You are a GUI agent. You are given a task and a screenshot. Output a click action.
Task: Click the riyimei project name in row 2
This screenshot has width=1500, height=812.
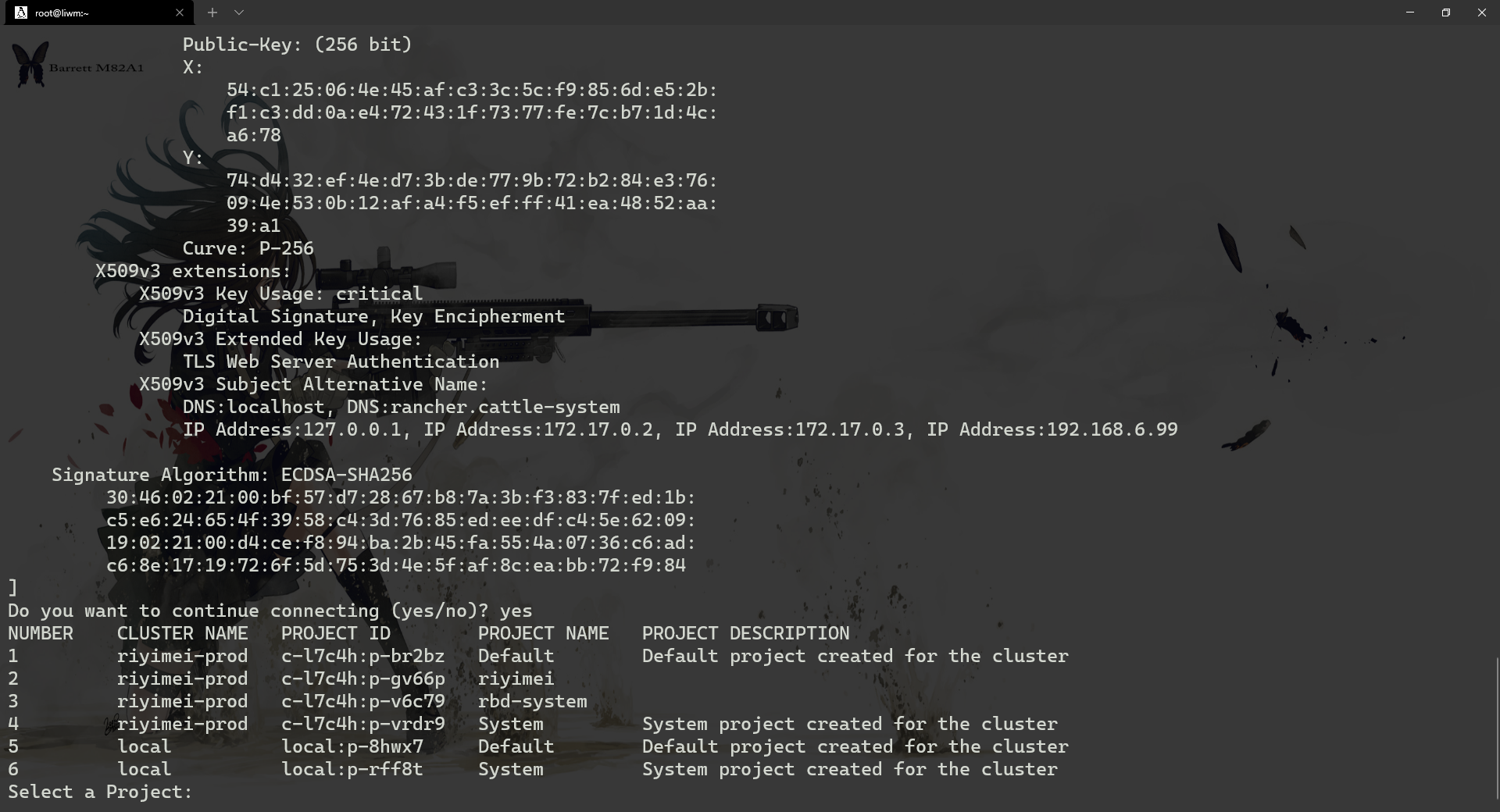[x=516, y=678]
